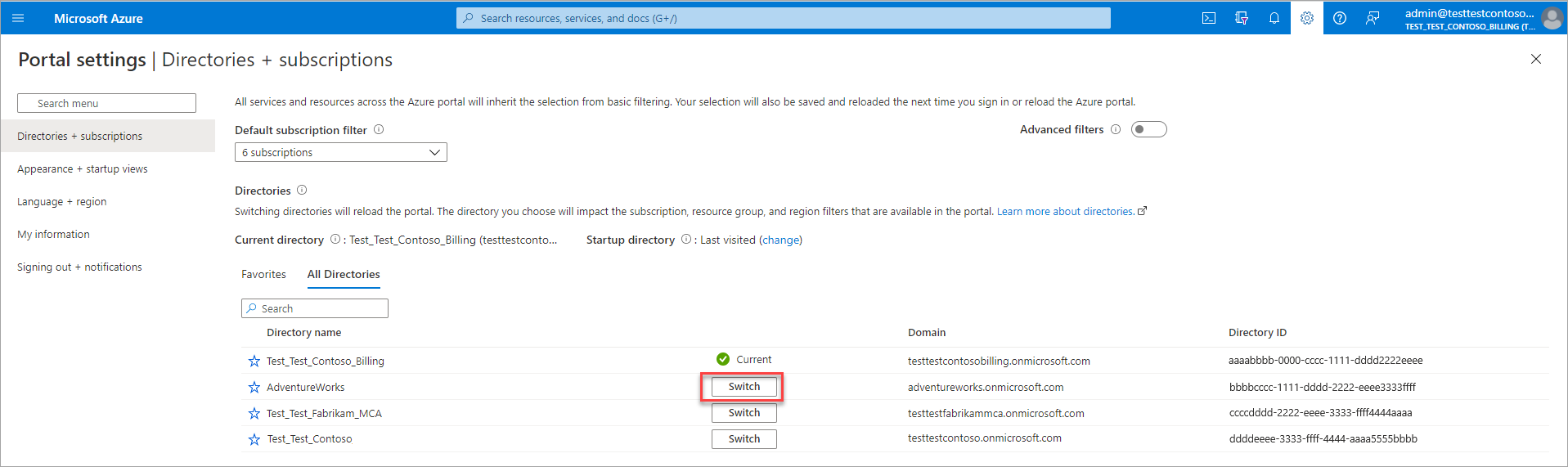Open the 6 subscriptions dropdown
Viewport: 1568px width, 467px height.
pos(341,152)
